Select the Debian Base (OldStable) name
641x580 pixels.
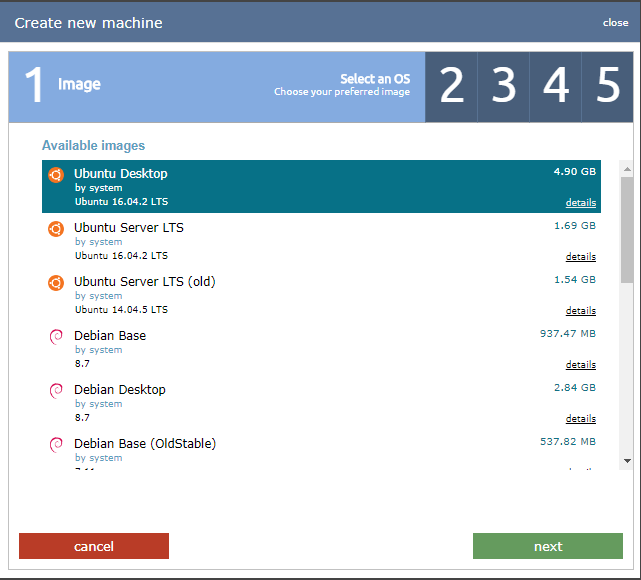coord(145,443)
